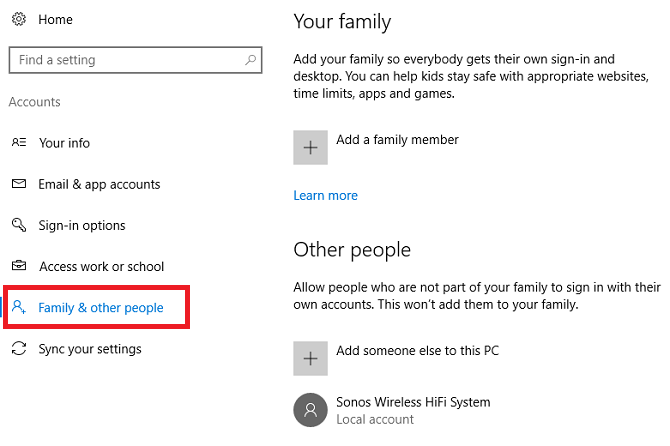Click the plus icon for Add someone else
Viewport: 670px width, 446px height.
[310, 358]
